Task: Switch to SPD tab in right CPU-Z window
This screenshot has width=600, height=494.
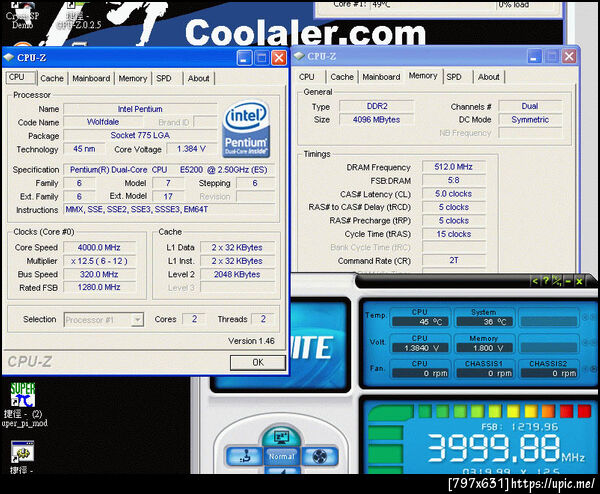Action: click(x=454, y=77)
